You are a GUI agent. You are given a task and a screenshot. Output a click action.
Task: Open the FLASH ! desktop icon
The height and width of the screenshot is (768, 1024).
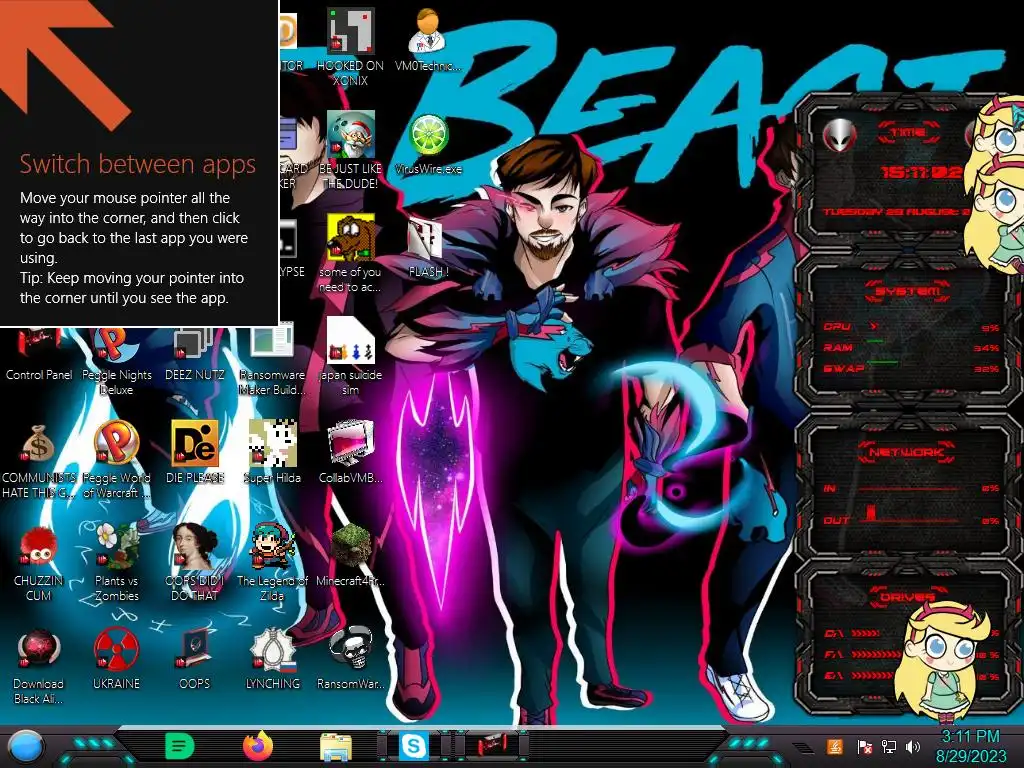point(428,248)
